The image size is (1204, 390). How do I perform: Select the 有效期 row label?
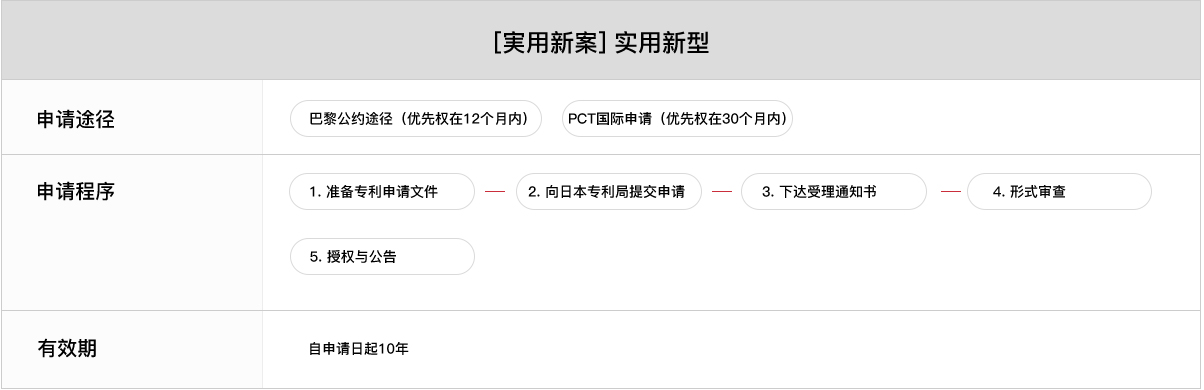(67, 349)
